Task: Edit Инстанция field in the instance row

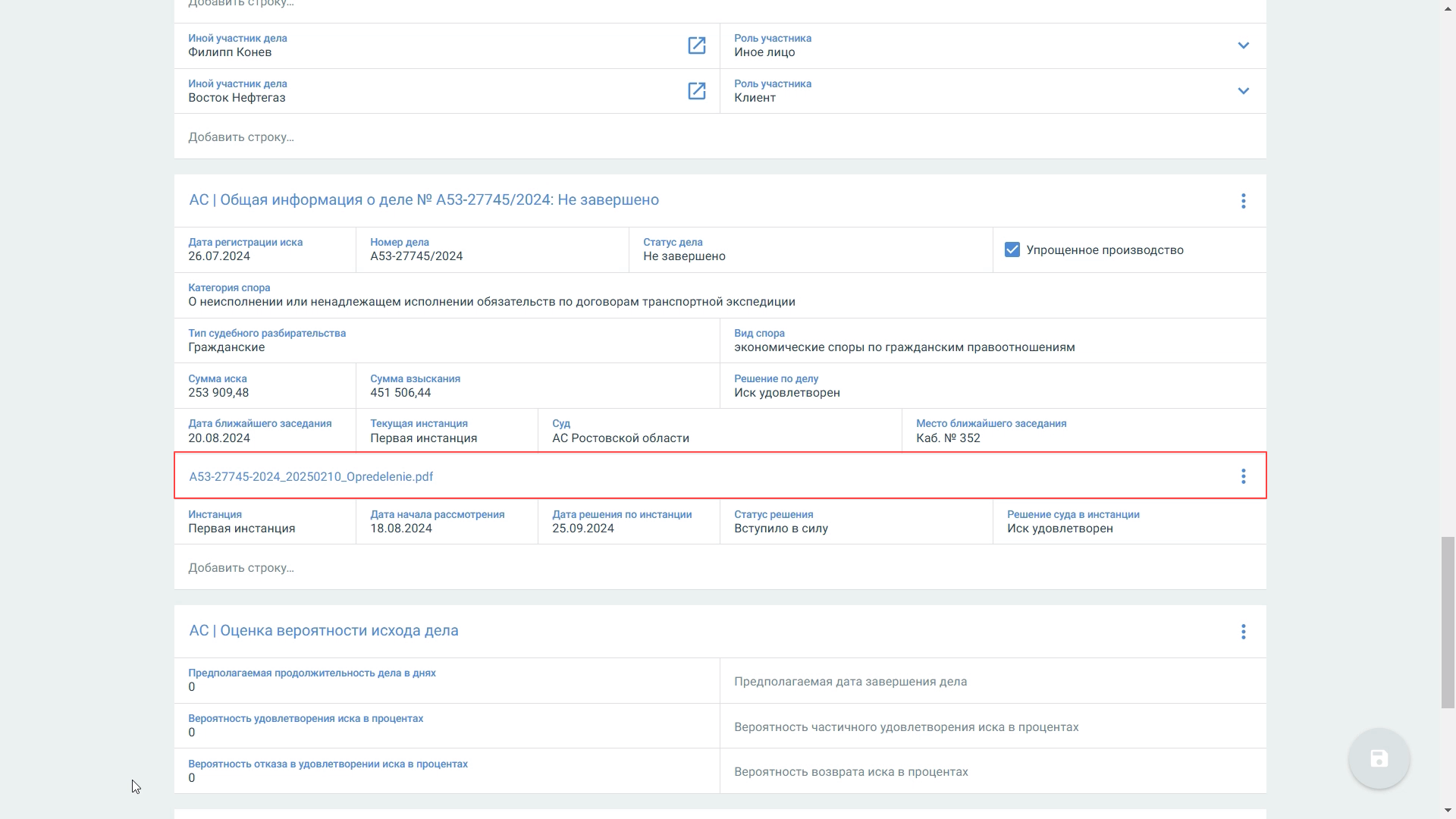Action: (x=265, y=522)
